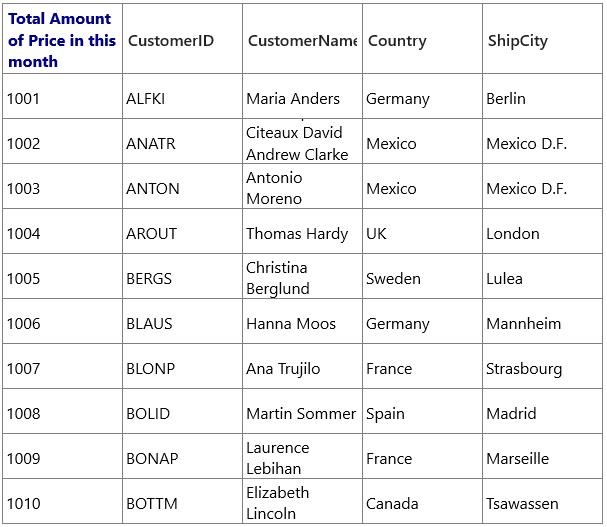Select the ANTON customer ID cell

[x=182, y=186]
